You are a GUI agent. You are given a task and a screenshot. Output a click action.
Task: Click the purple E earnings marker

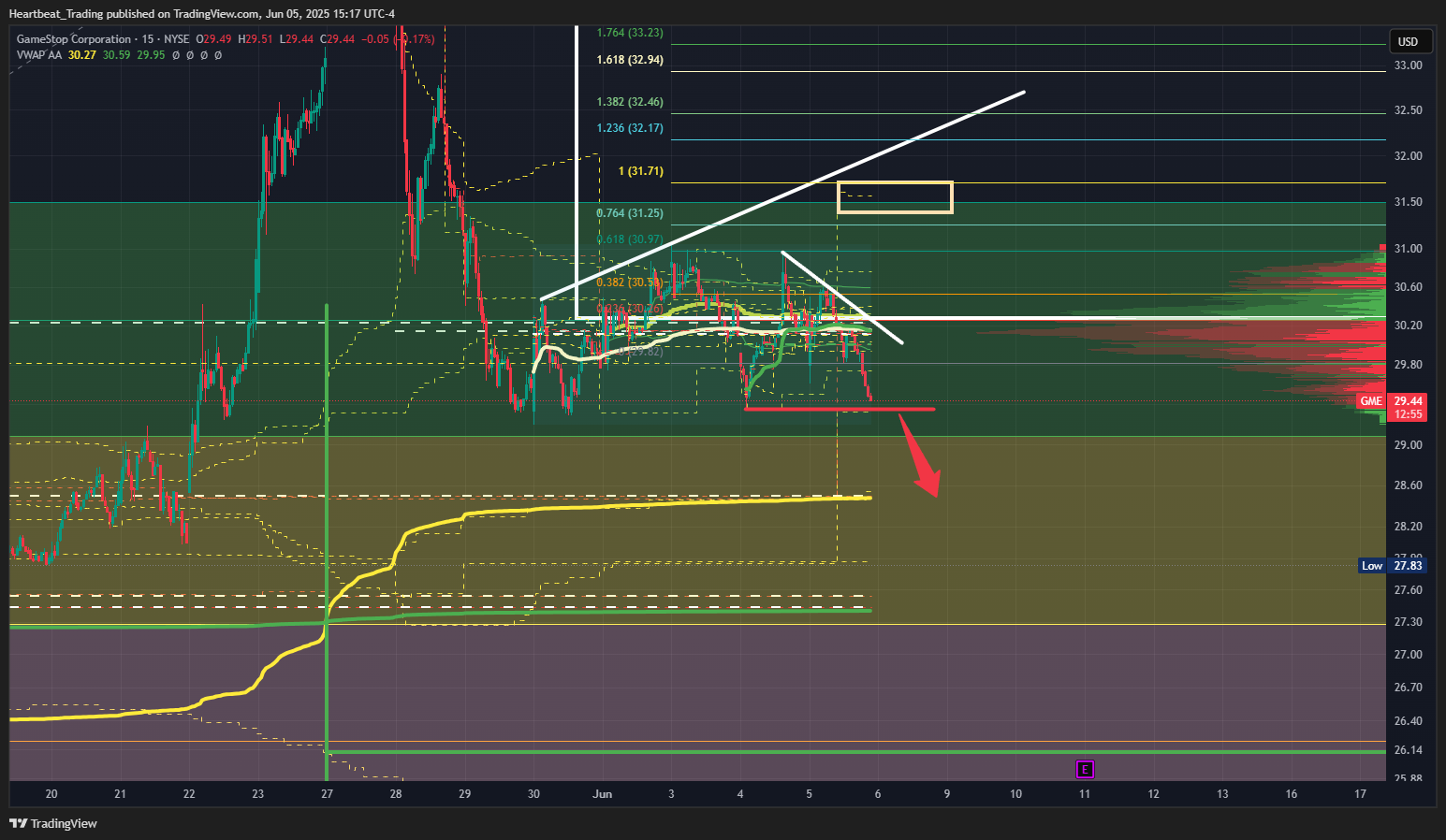tap(1085, 770)
